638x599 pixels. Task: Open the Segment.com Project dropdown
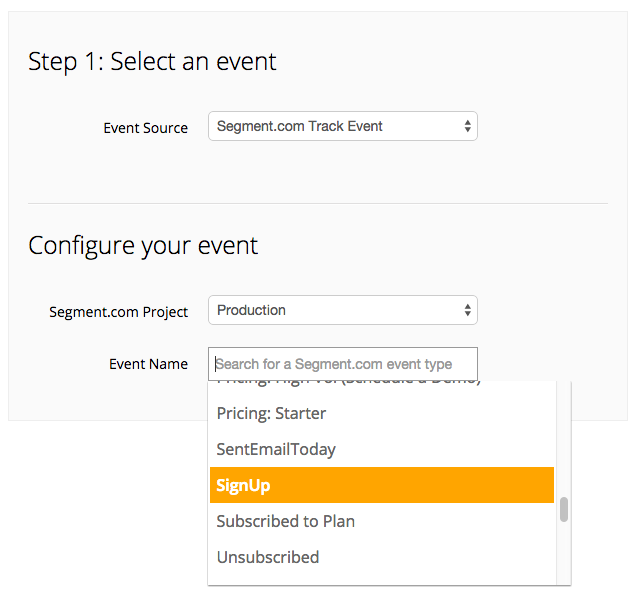click(x=343, y=310)
